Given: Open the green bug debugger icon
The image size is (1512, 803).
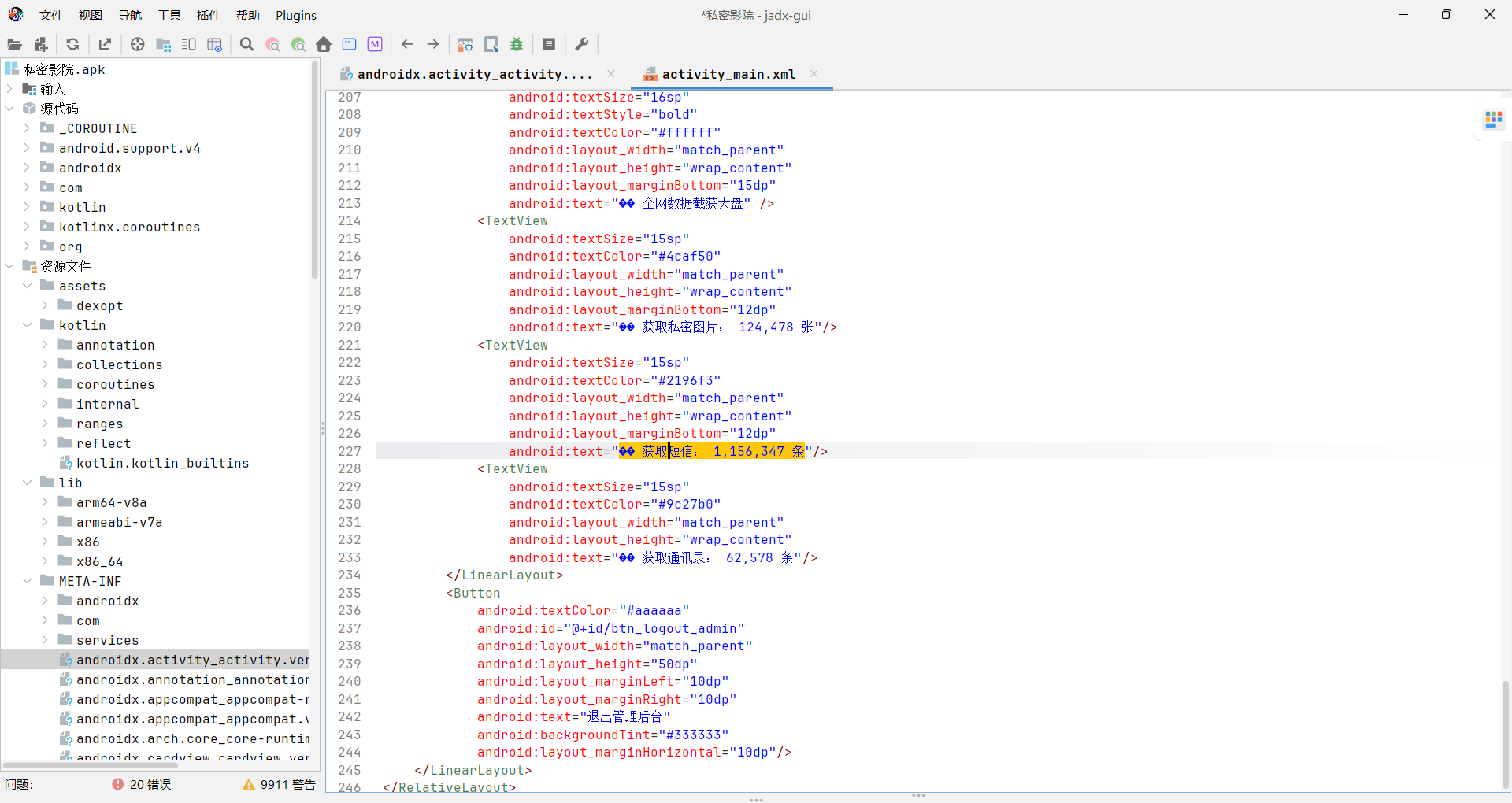Looking at the screenshot, I should tap(517, 45).
